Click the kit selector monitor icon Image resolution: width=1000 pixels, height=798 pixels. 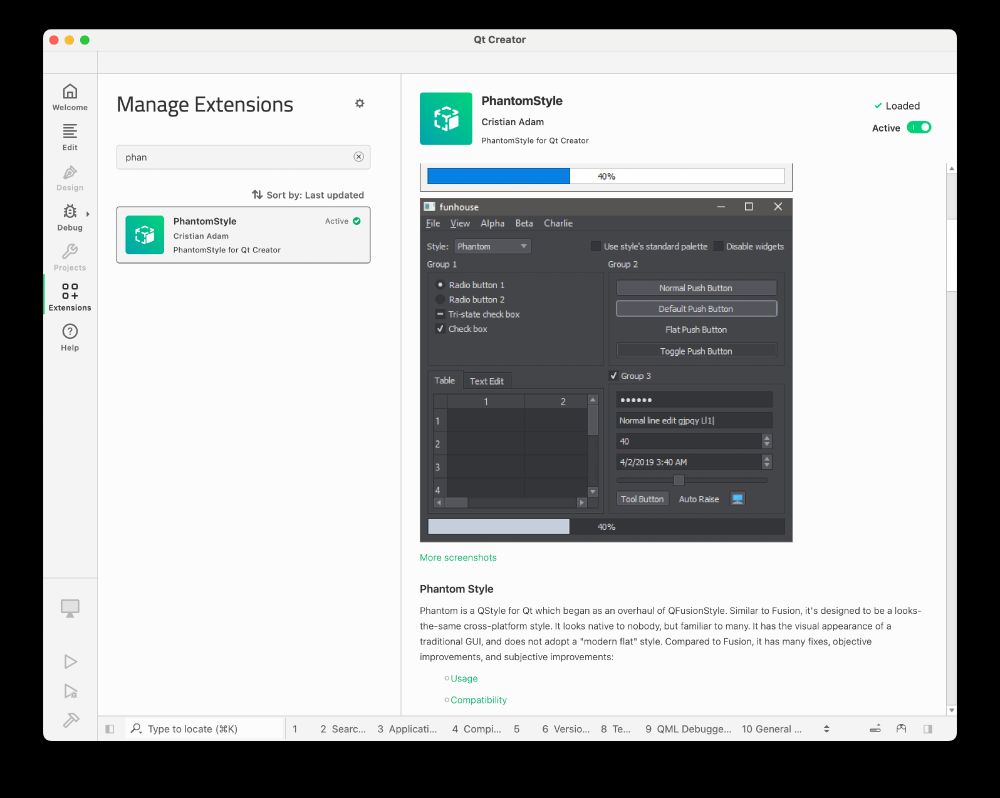pyautogui.click(x=70, y=608)
